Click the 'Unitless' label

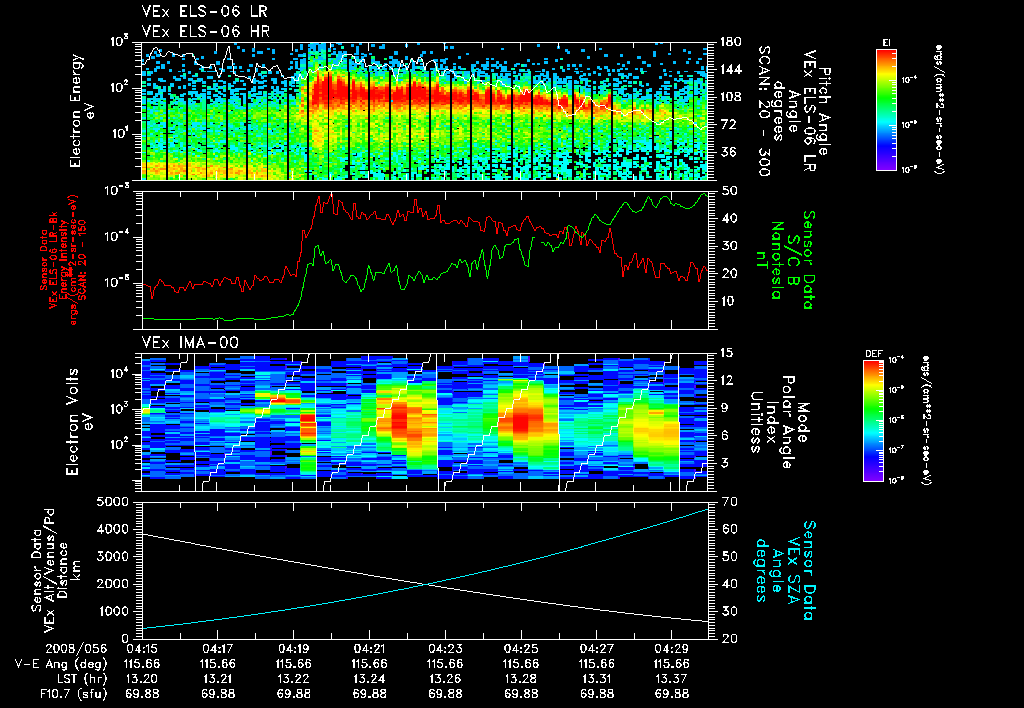tap(756, 422)
